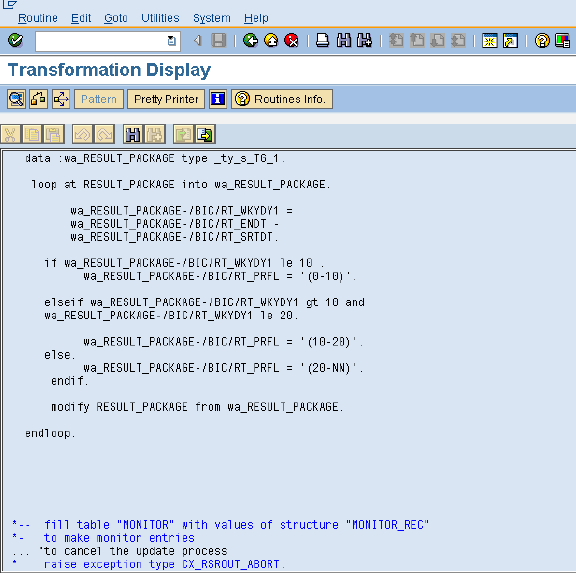Click the Previous Page icon
The image size is (576, 573).
[417, 40]
